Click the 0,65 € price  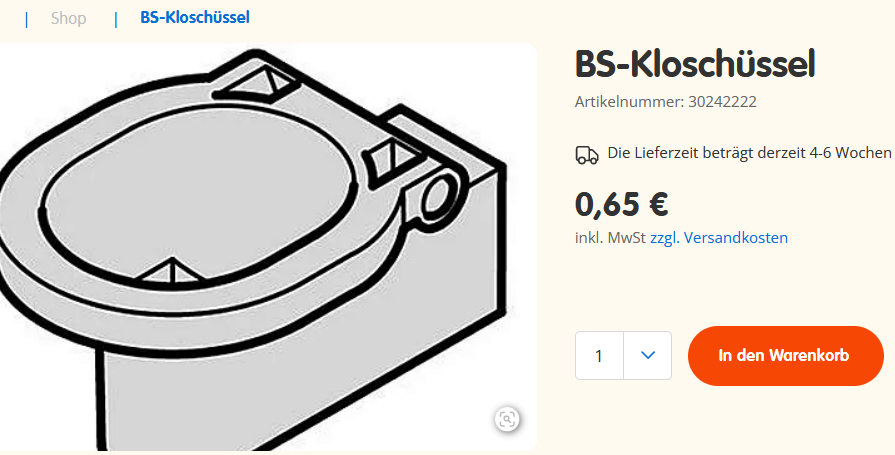tap(621, 204)
